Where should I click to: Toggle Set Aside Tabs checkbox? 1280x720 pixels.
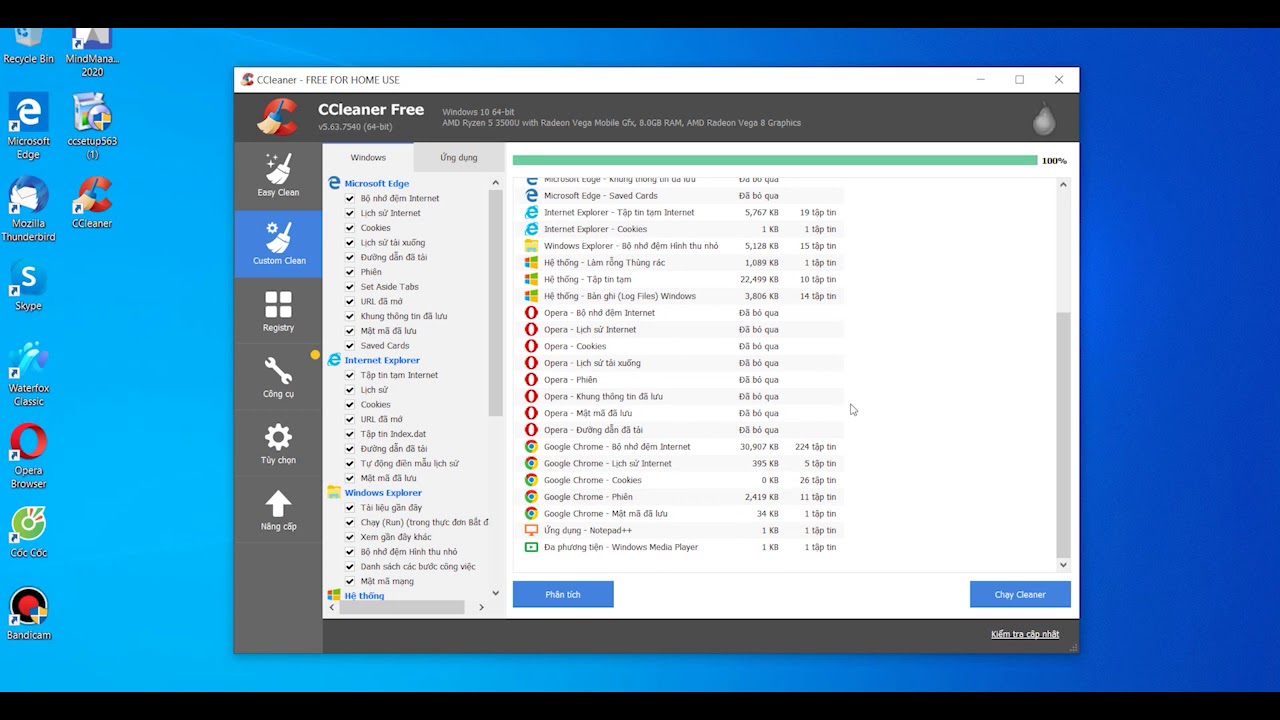350,287
